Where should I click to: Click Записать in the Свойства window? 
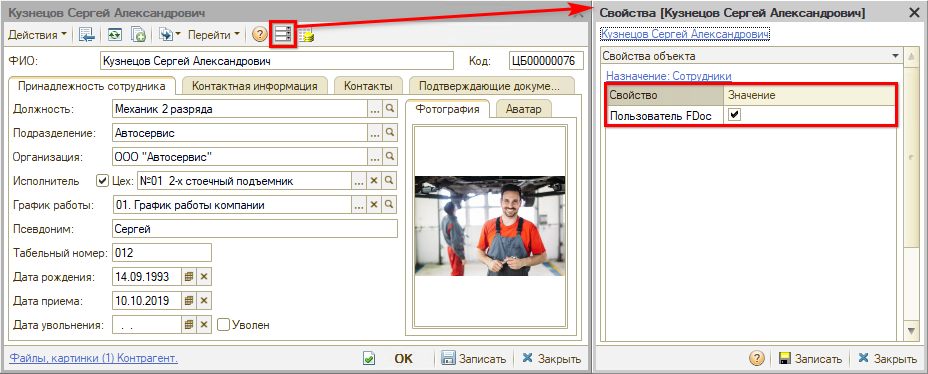point(811,359)
